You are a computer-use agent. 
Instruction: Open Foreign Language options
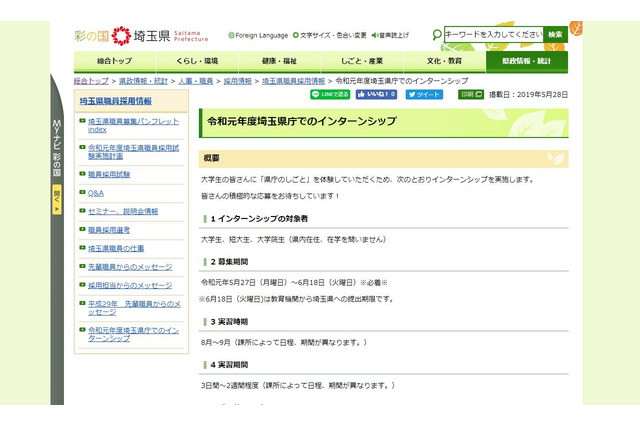click(258, 36)
